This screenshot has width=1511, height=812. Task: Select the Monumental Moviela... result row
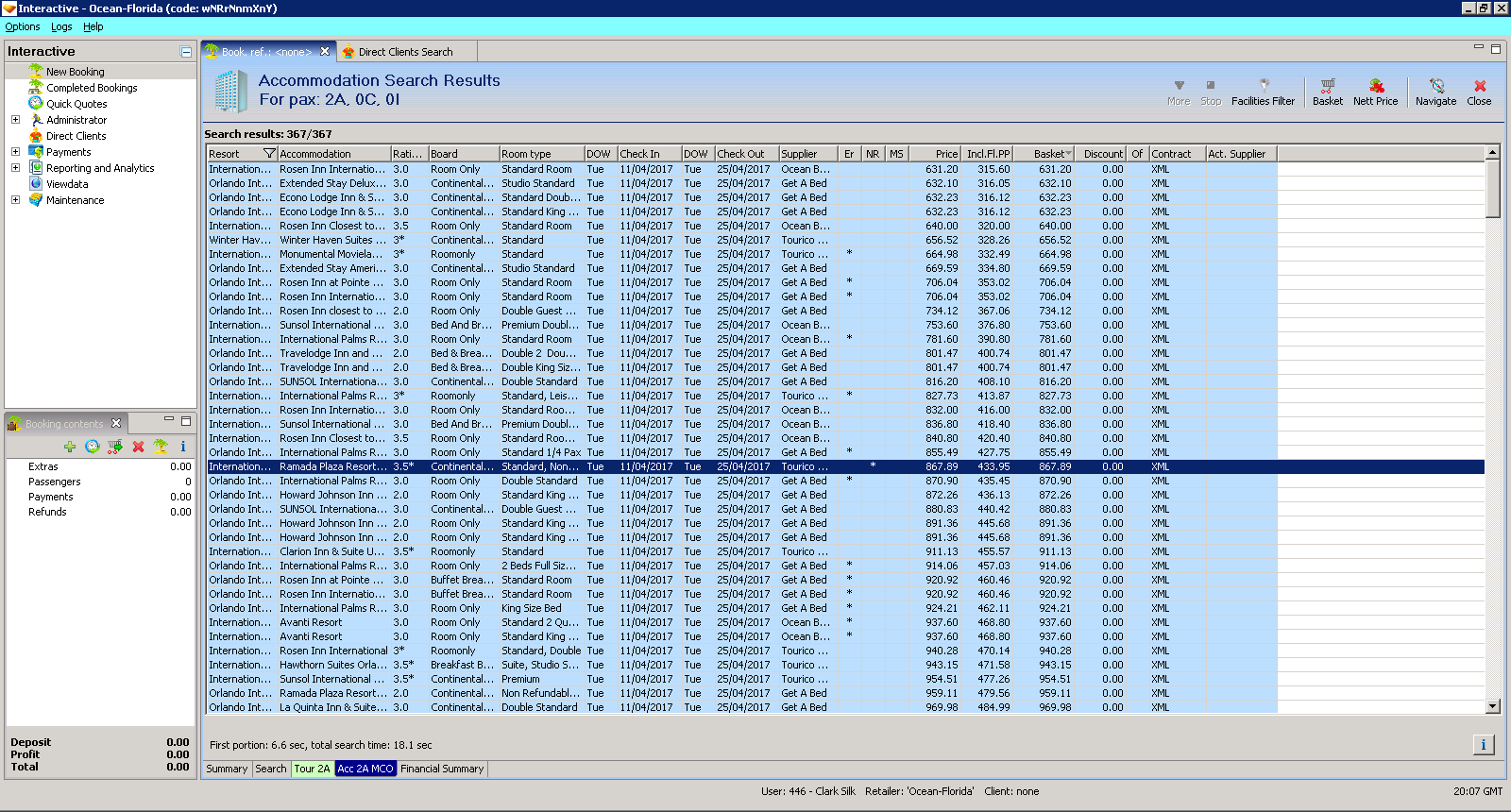point(845,254)
